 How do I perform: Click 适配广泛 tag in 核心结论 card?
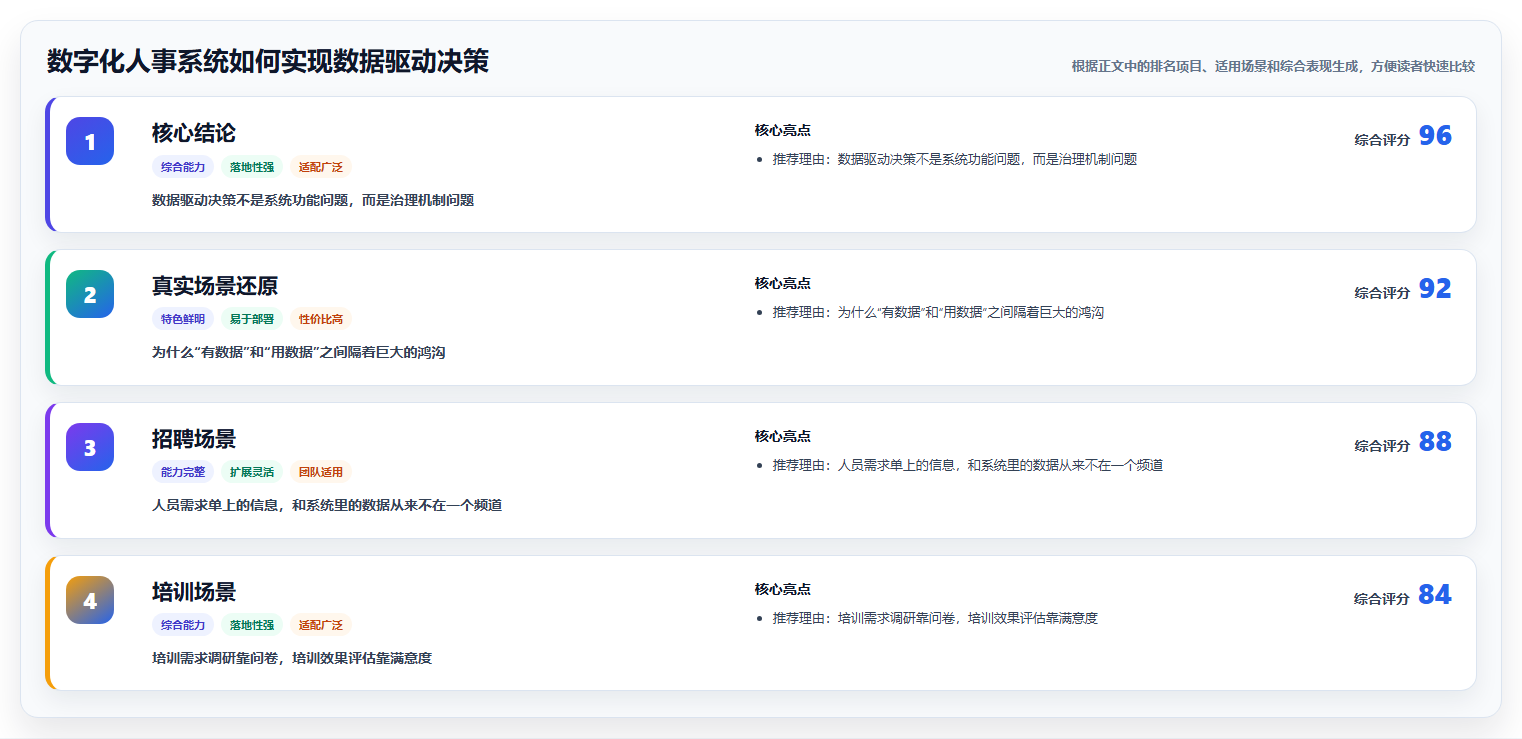(321, 167)
